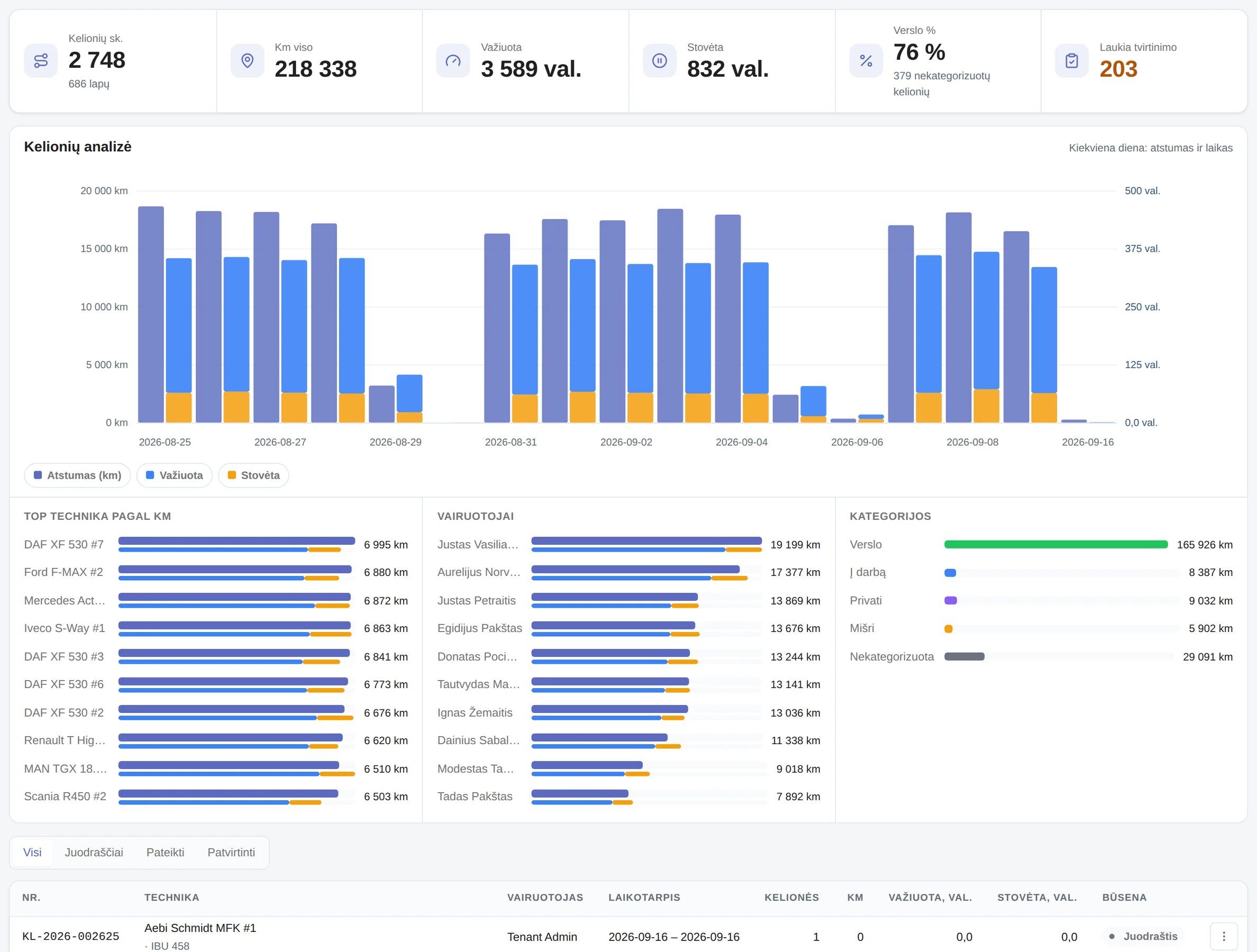Click the Verslo % percent icon
Image resolution: width=1257 pixels, height=952 pixels.
pos(866,61)
